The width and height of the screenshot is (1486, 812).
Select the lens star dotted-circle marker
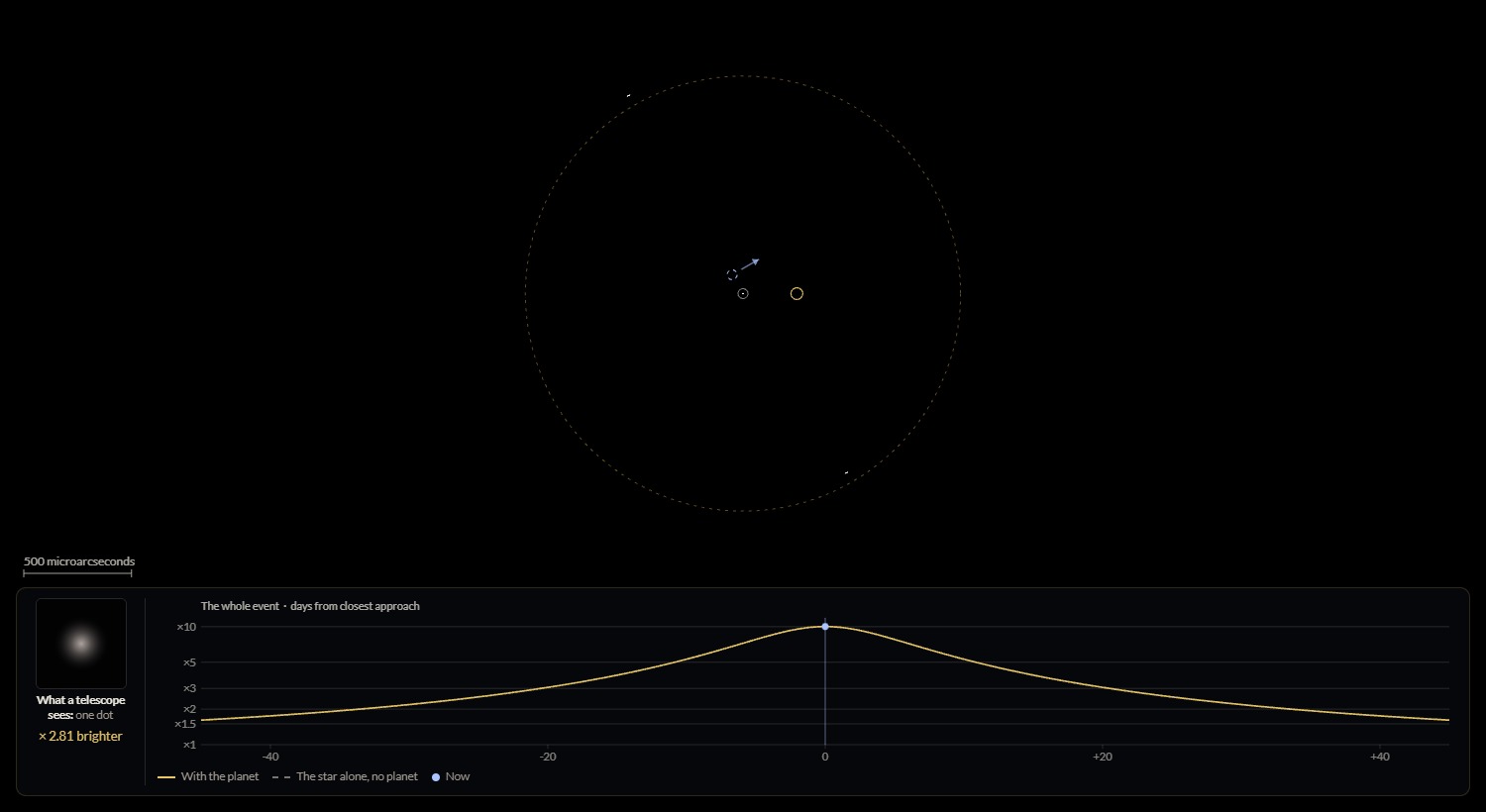[x=743, y=293]
